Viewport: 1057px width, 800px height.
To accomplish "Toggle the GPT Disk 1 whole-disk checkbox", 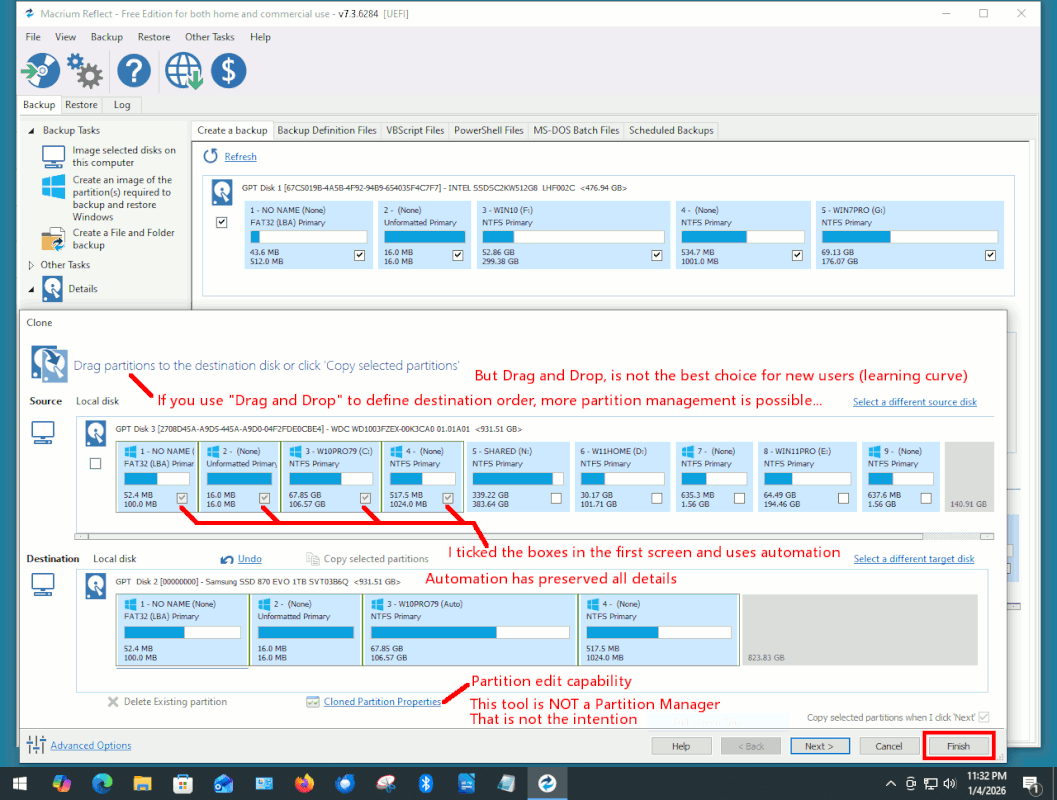I will click(222, 222).
